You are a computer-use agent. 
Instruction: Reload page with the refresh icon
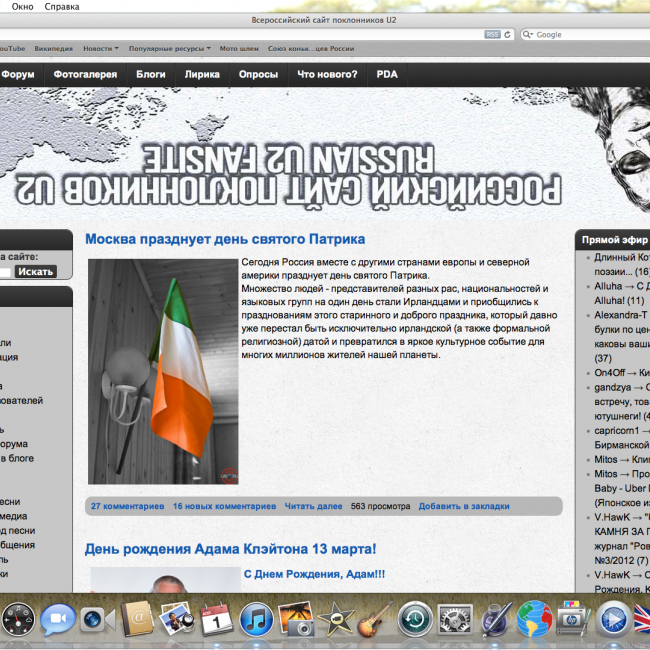point(507,34)
